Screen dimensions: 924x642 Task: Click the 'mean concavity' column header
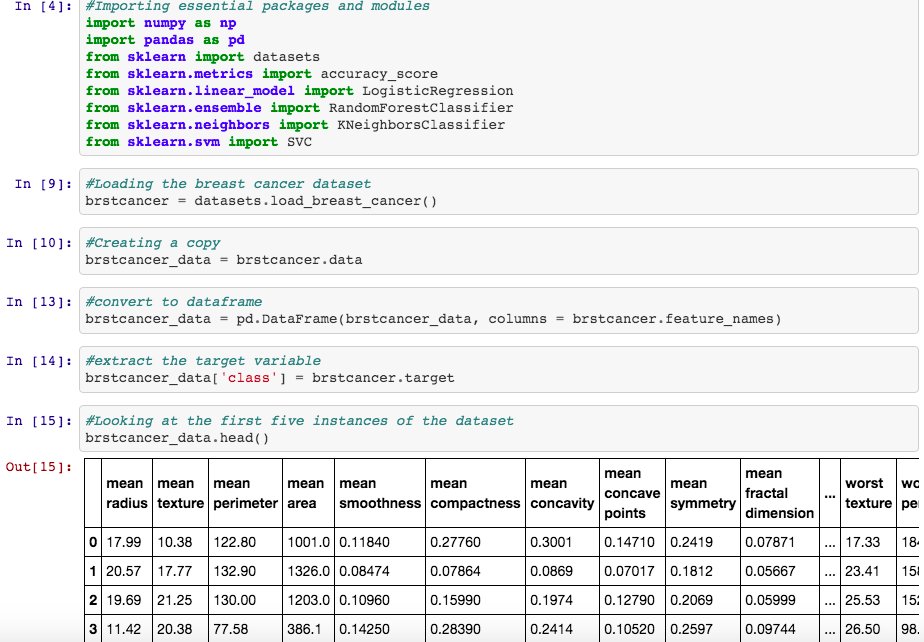[x=562, y=493]
